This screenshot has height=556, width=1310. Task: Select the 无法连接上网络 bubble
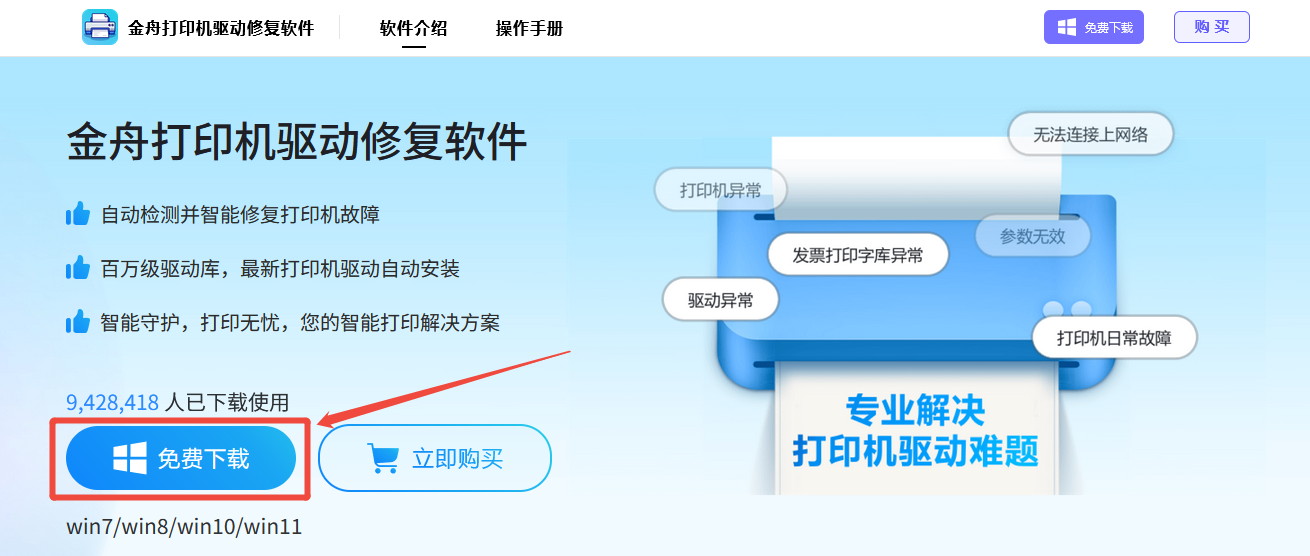tap(1090, 134)
